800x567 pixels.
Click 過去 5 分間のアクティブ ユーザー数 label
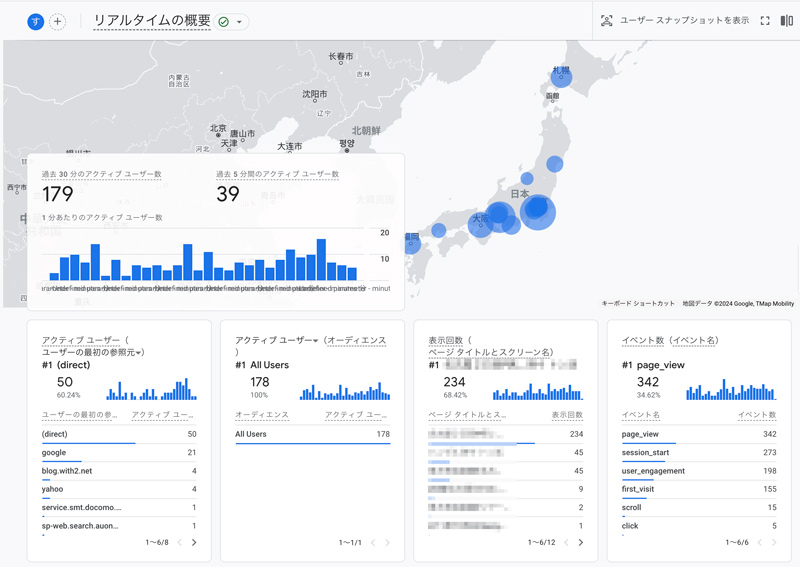tap(278, 174)
